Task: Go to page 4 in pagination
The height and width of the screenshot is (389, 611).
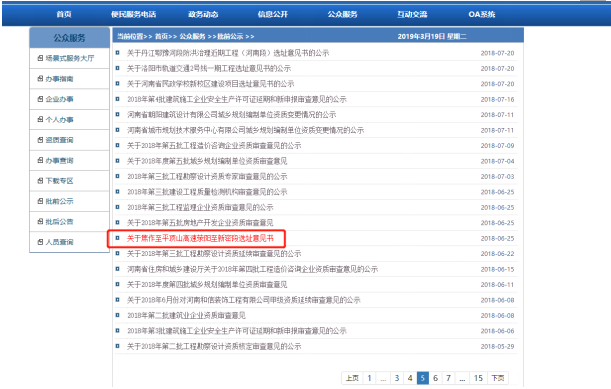Action: tap(410, 378)
